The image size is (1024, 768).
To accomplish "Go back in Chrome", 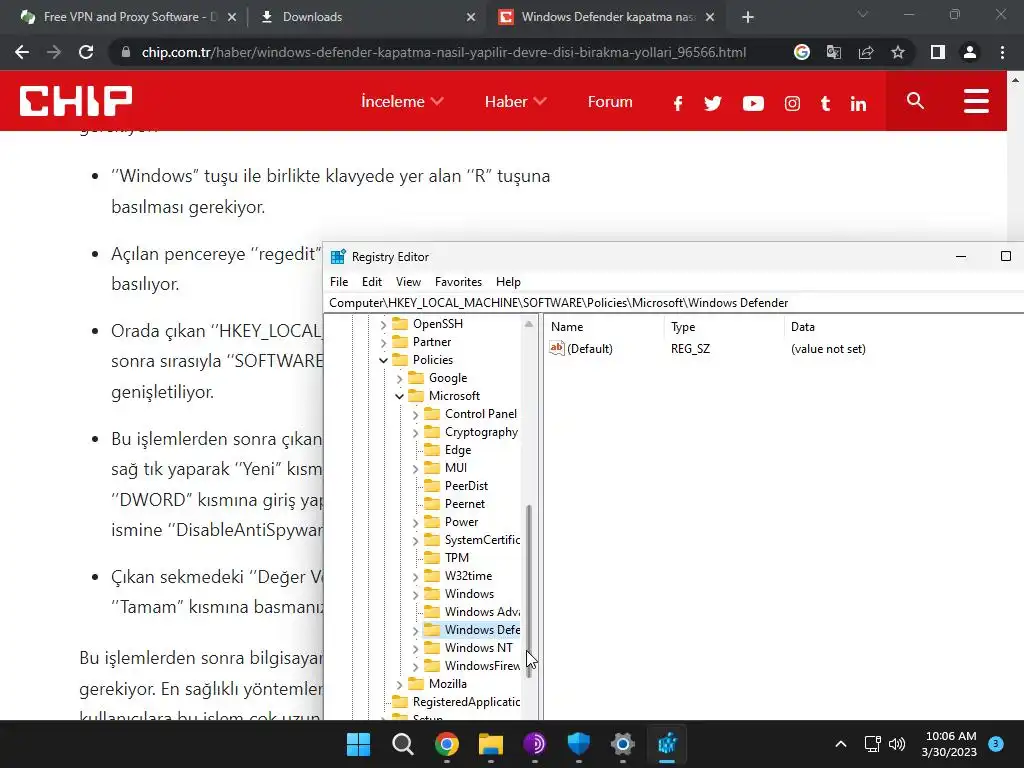I will (22, 52).
